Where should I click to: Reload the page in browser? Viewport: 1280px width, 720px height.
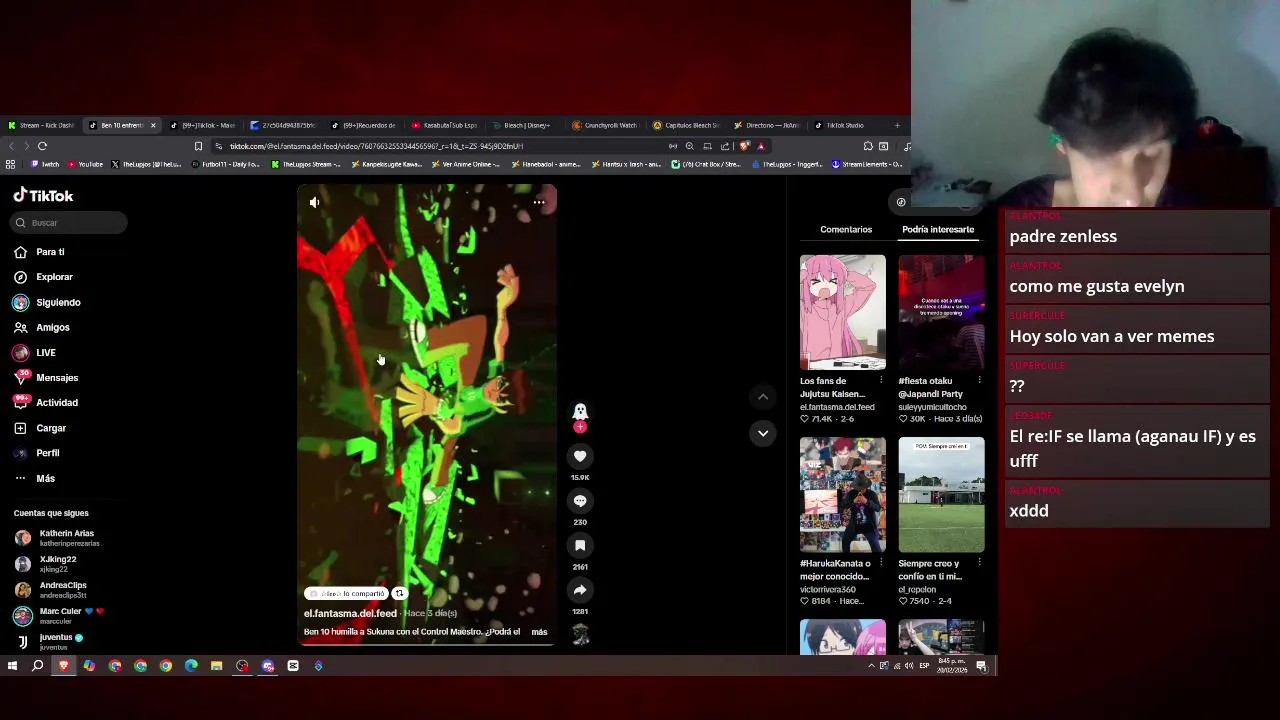coord(42,146)
